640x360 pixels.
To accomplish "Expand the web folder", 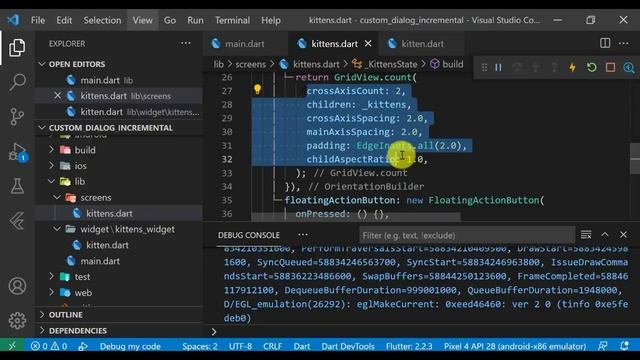I will coord(83,293).
